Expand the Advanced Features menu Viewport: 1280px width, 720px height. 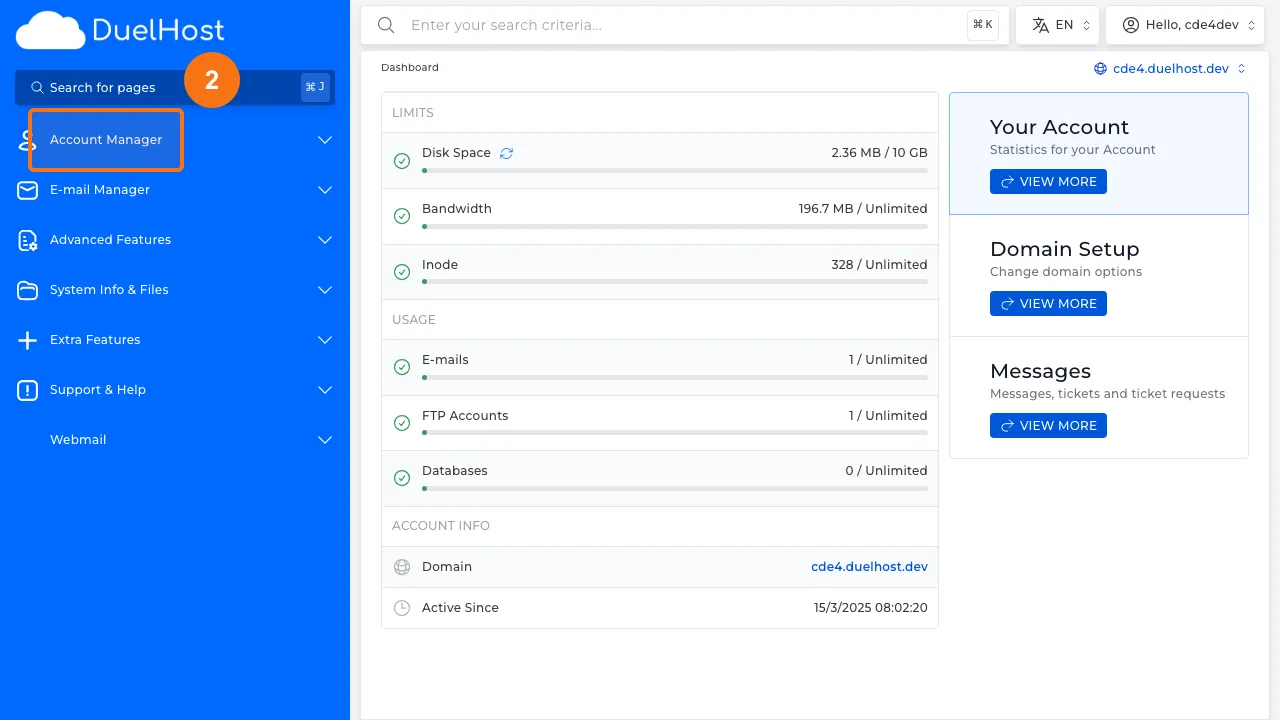[324, 240]
